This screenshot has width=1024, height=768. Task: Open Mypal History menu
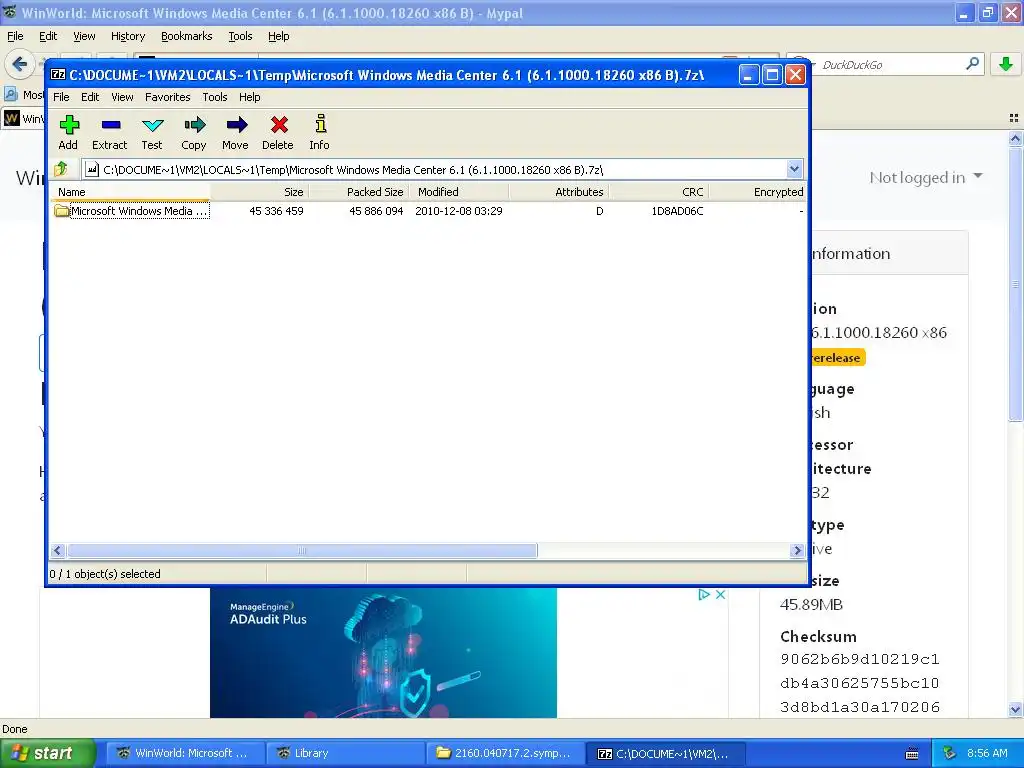128,36
